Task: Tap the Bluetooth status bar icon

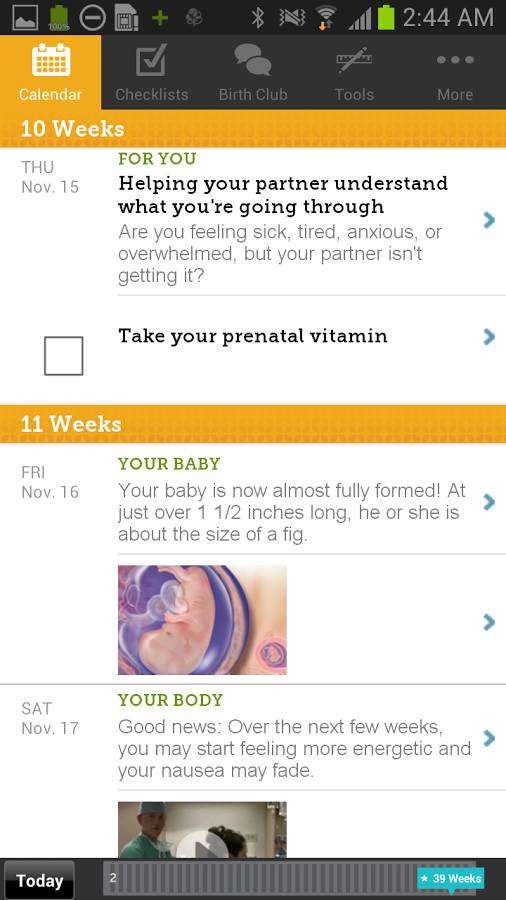Action: (258, 18)
